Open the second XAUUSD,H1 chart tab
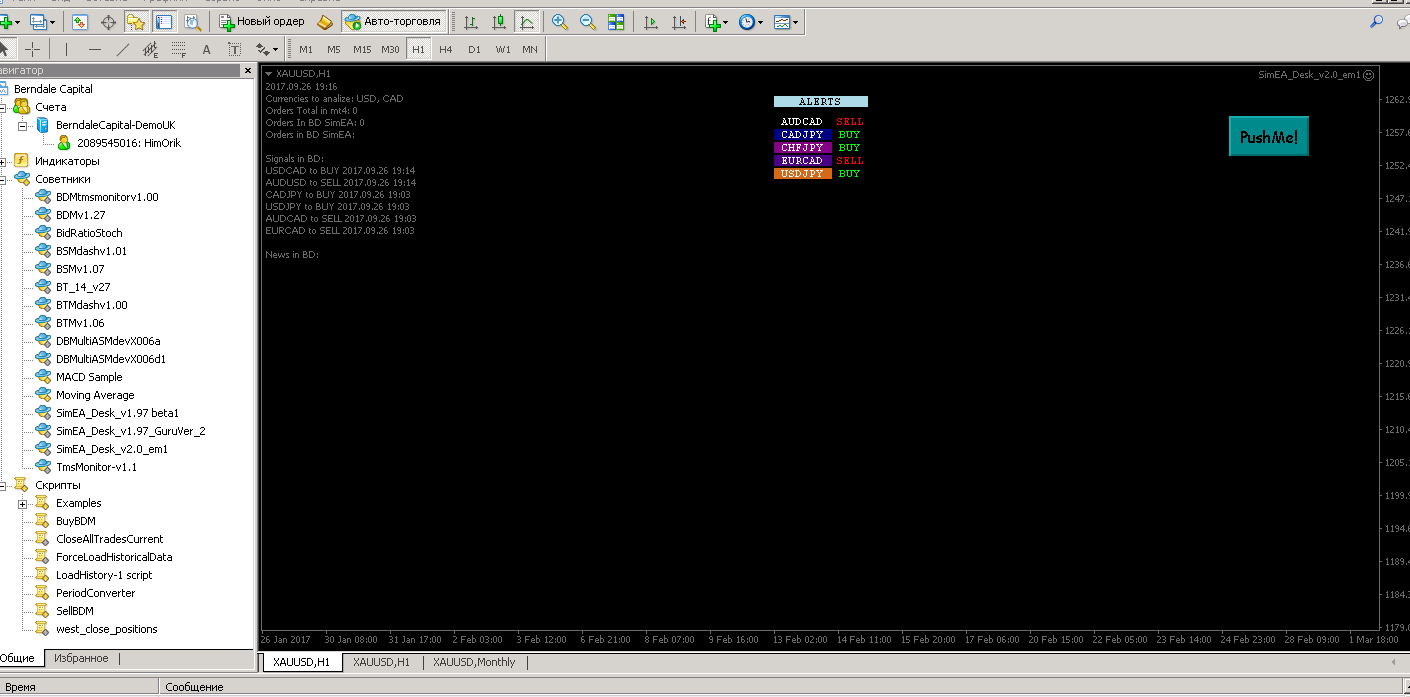Screen dimensions: 1410x697 click(382, 662)
